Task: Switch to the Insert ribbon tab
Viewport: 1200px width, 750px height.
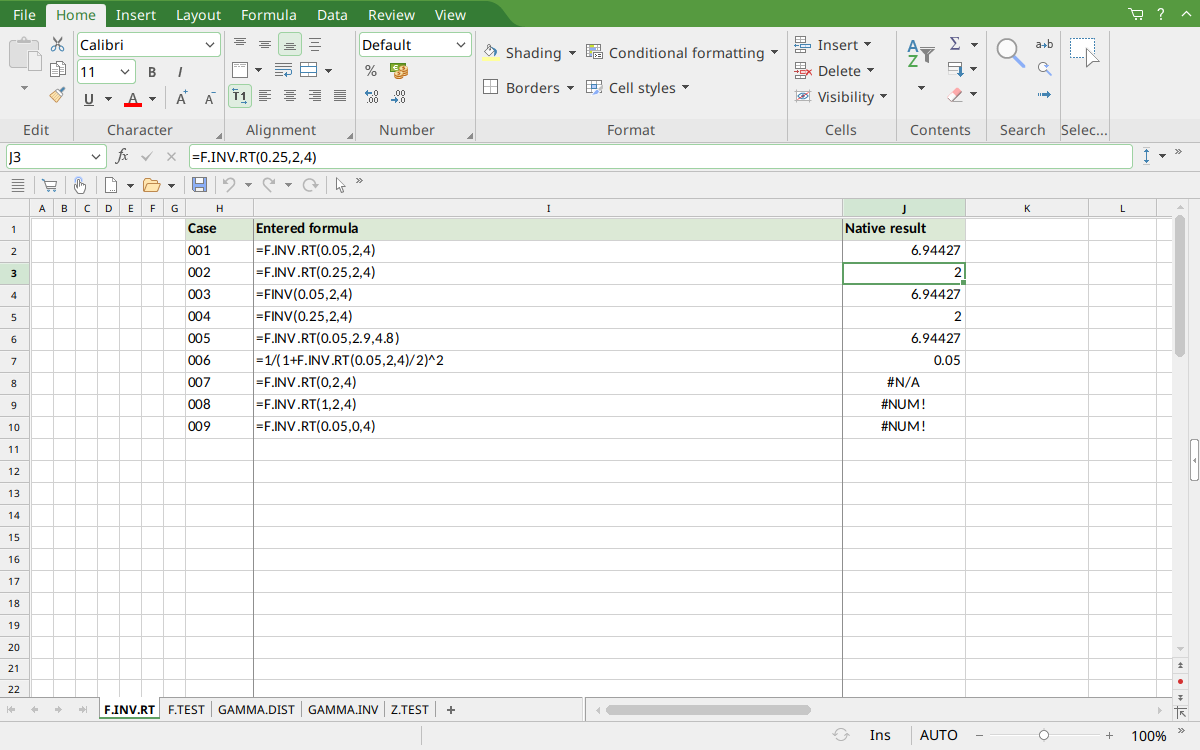Action: [x=135, y=14]
